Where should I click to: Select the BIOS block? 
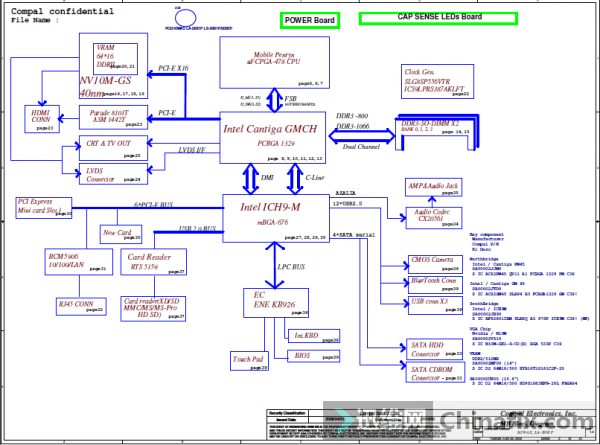(x=313, y=356)
